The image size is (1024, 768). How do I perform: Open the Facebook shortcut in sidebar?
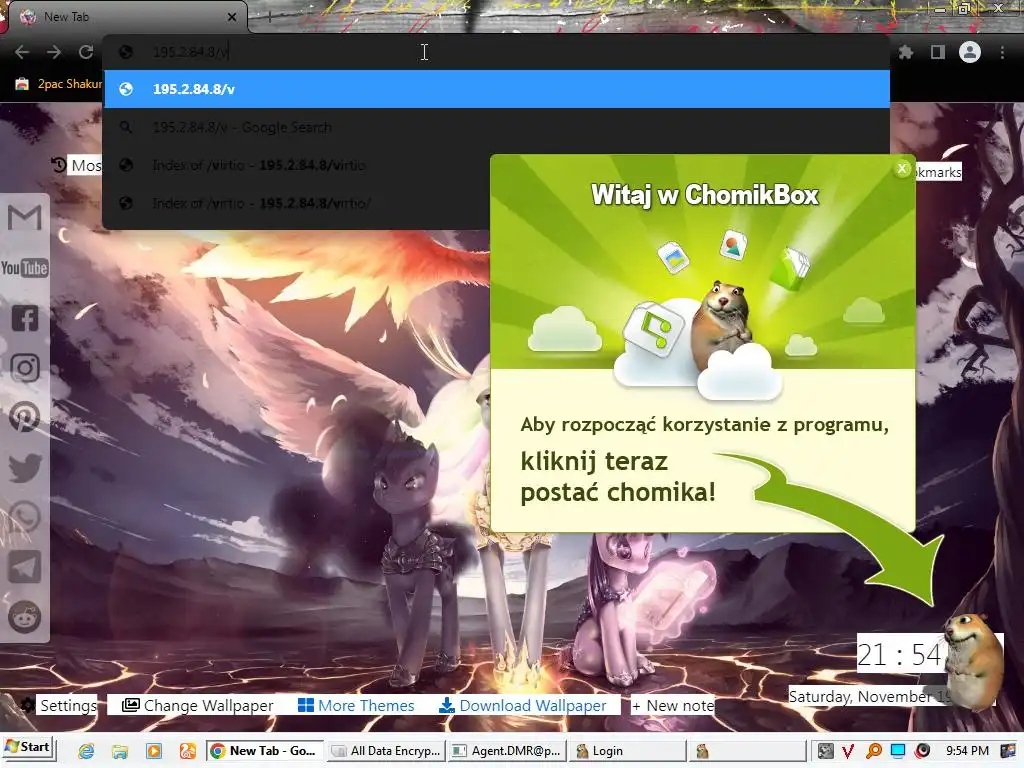click(25, 318)
